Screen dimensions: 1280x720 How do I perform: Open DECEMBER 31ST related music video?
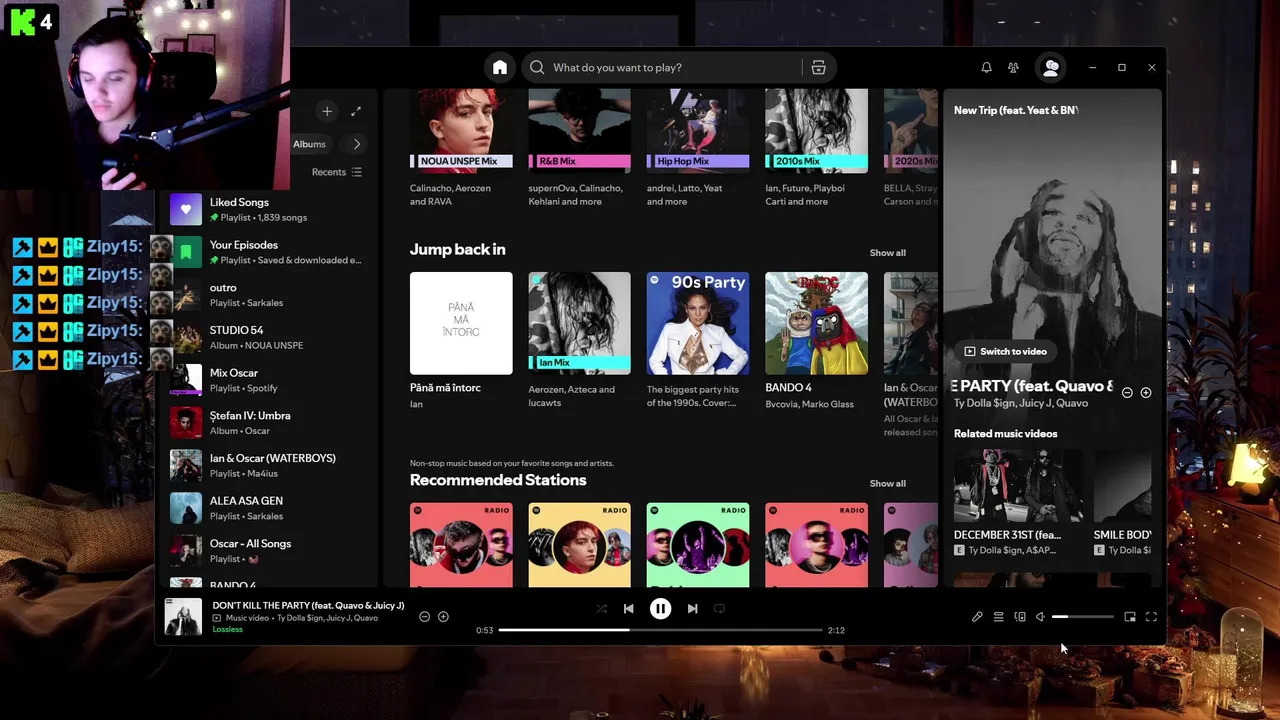pyautogui.click(x=1018, y=503)
